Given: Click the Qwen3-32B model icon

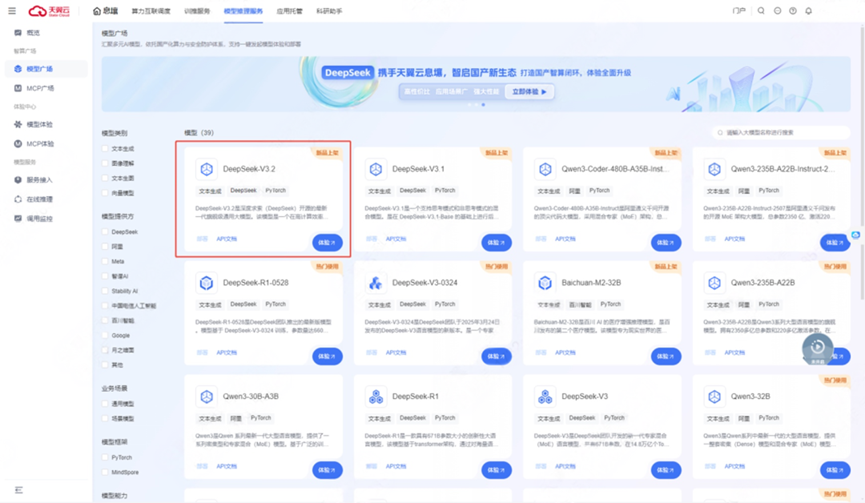Looking at the screenshot, I should point(714,396).
